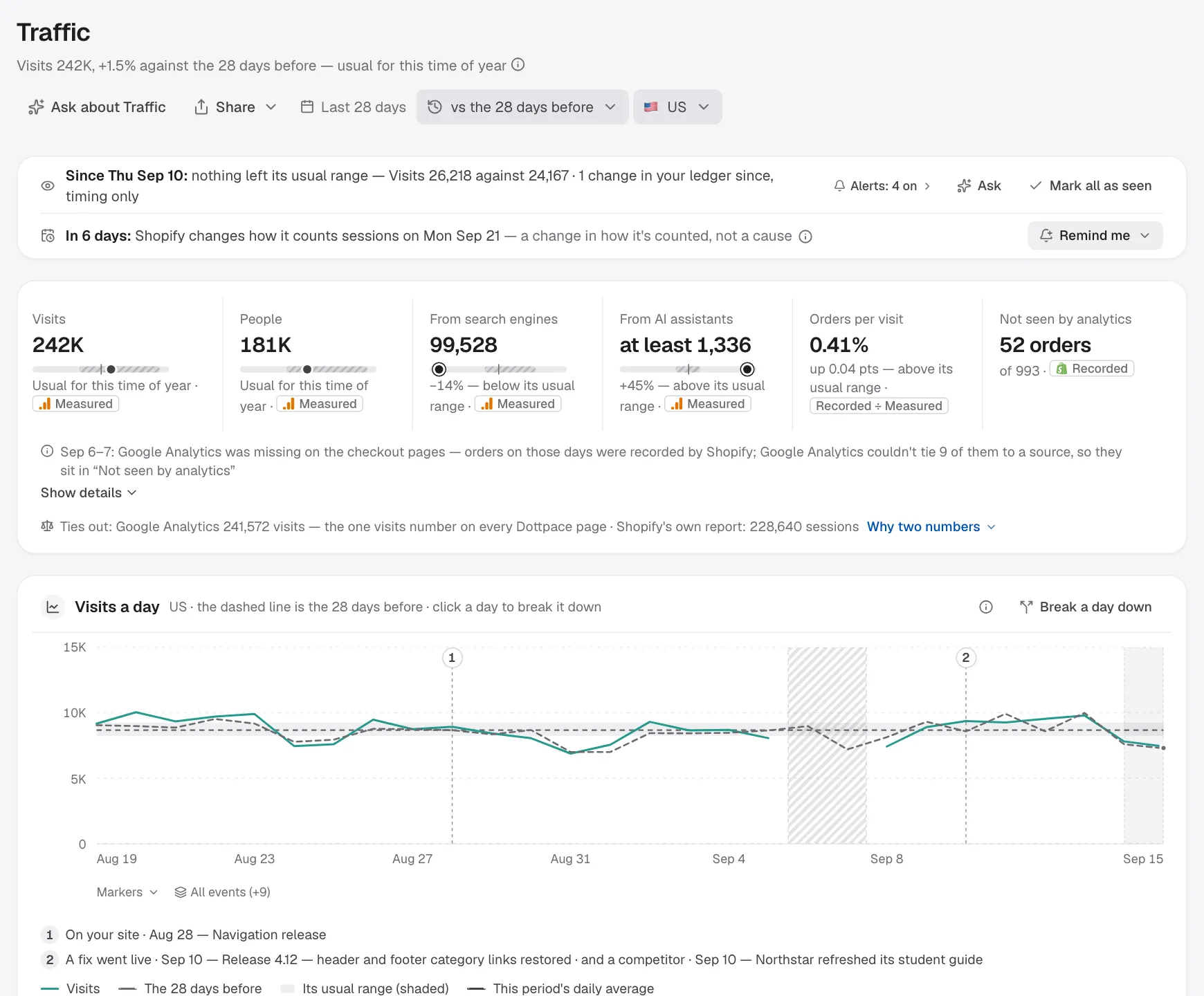Click the Measured badge under From search engines
The height and width of the screenshot is (996, 1204).
point(518,404)
